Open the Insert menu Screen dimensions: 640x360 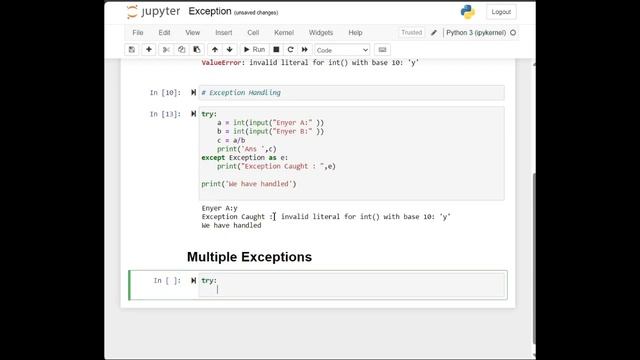point(223,33)
